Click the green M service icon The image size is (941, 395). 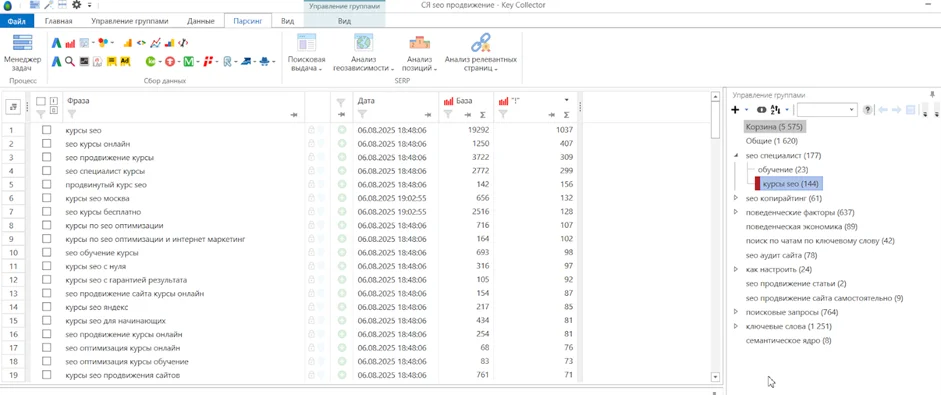pyautogui.click(x=188, y=61)
